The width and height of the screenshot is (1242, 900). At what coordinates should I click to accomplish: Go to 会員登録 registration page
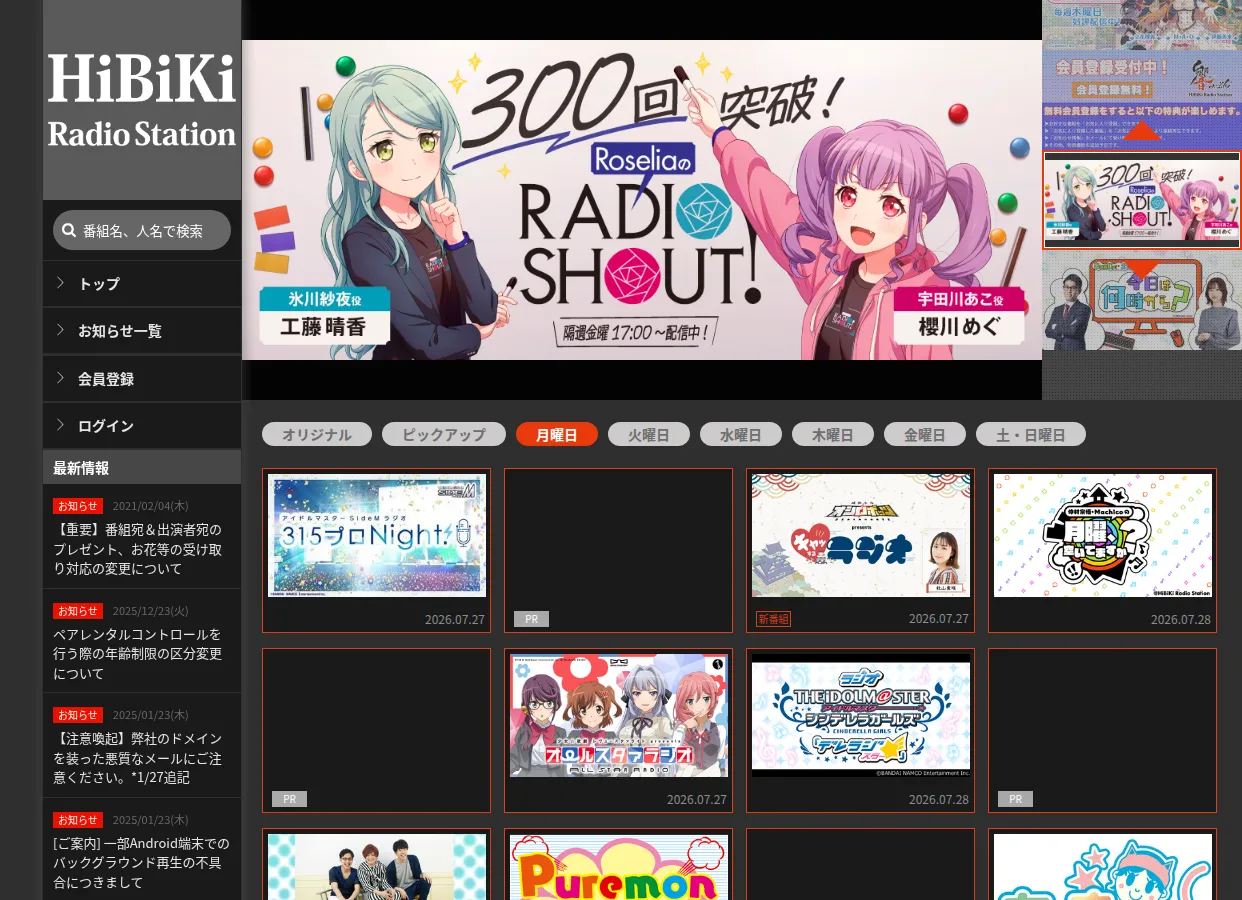[142, 379]
